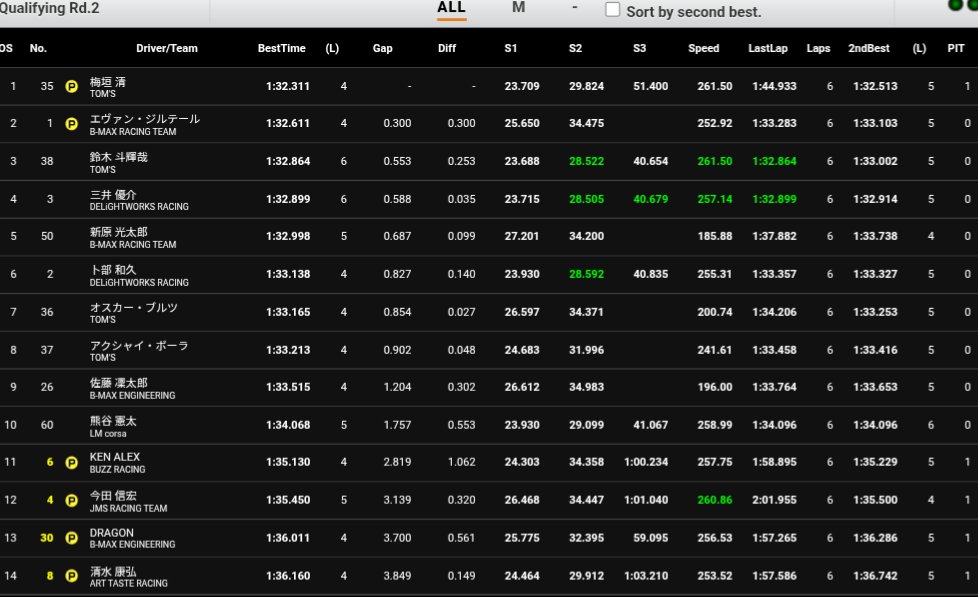Screen dimensions: 978x597
Task: Click best time 1:33.165
Action: point(288,312)
